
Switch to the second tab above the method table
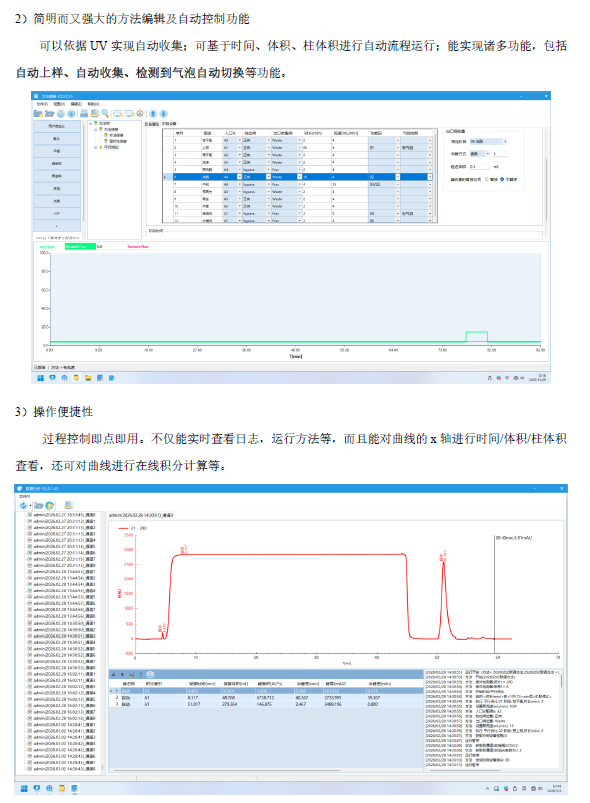[169, 124]
